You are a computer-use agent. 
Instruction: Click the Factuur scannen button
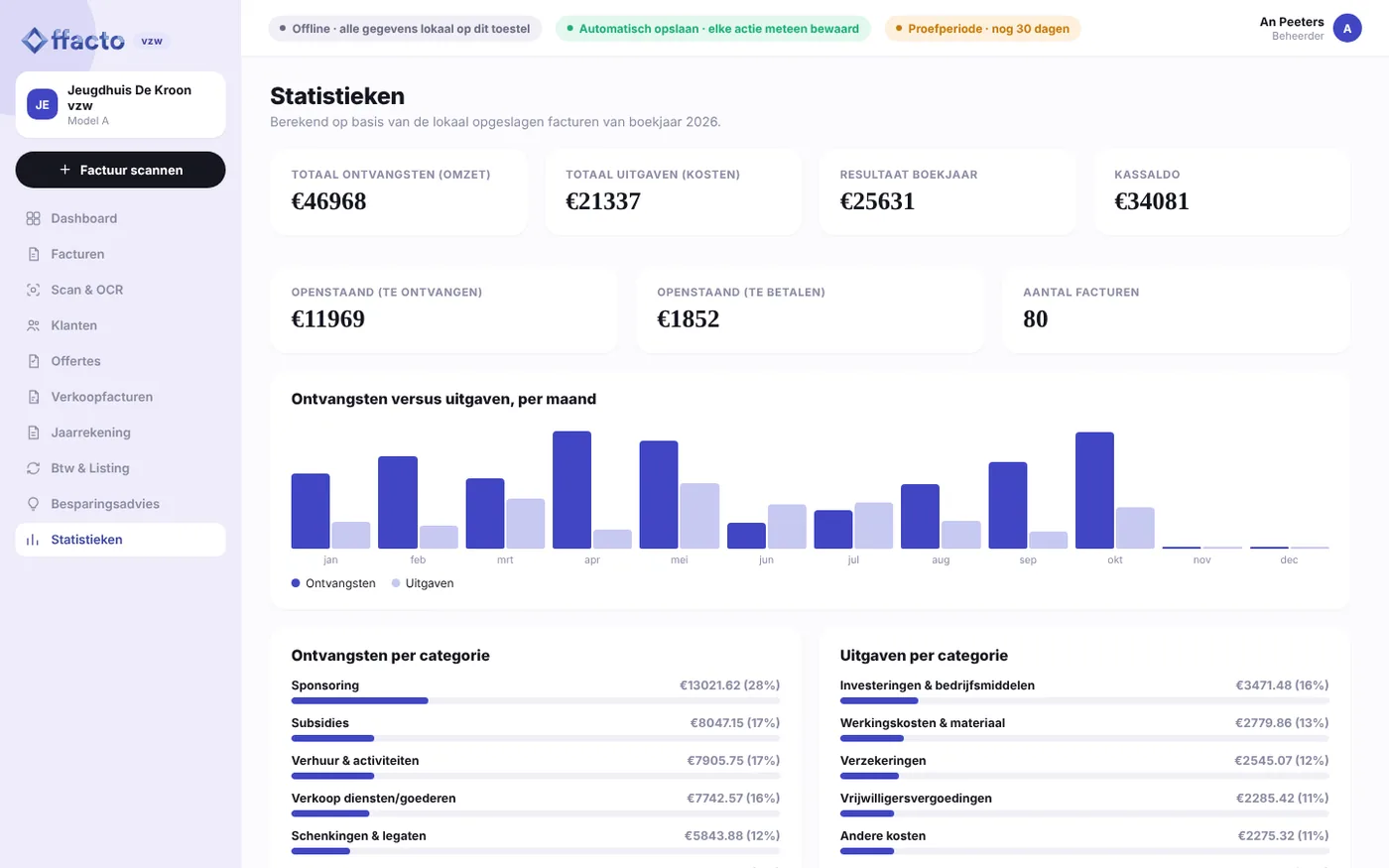pos(120,170)
